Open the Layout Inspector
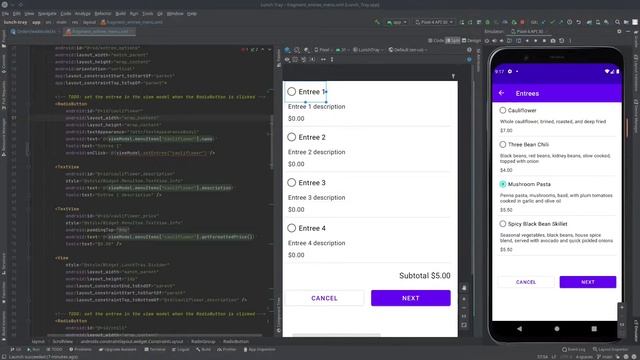Screen dimensions: 640x360 611,349
